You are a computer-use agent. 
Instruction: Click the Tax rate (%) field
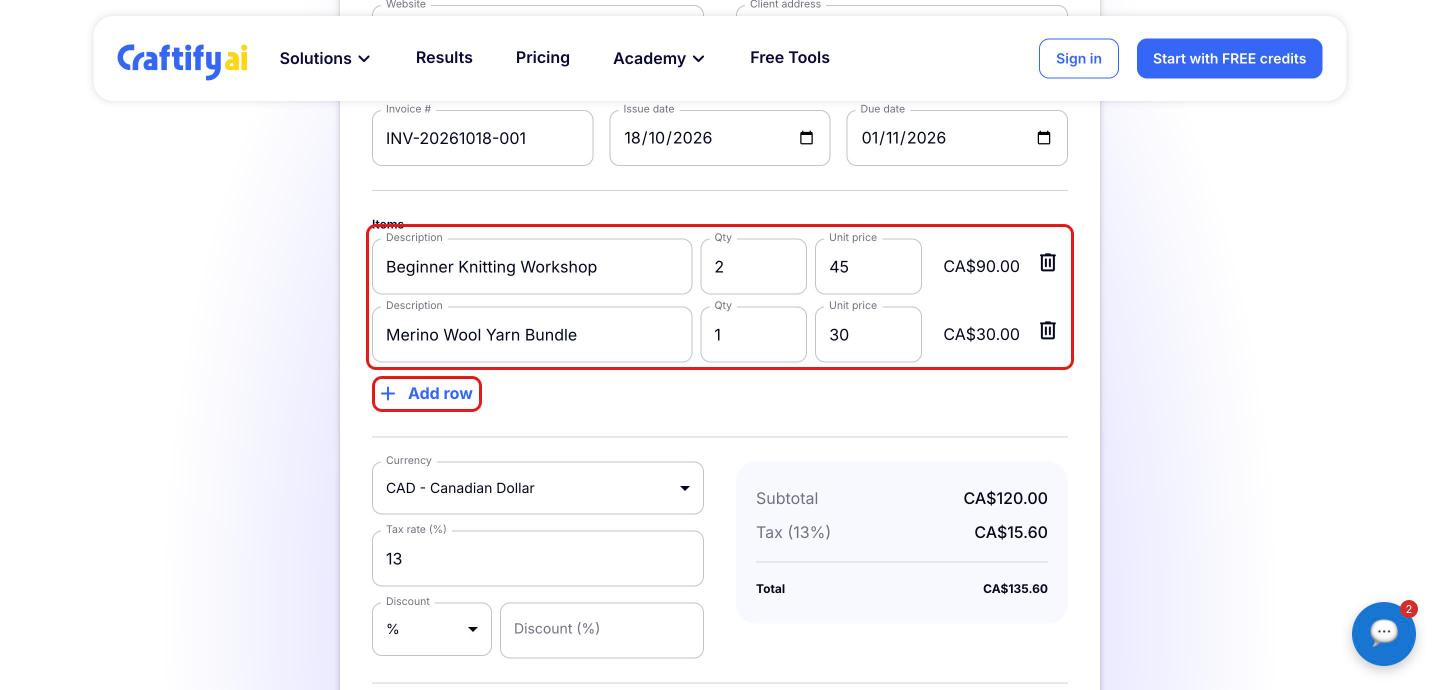click(x=538, y=558)
